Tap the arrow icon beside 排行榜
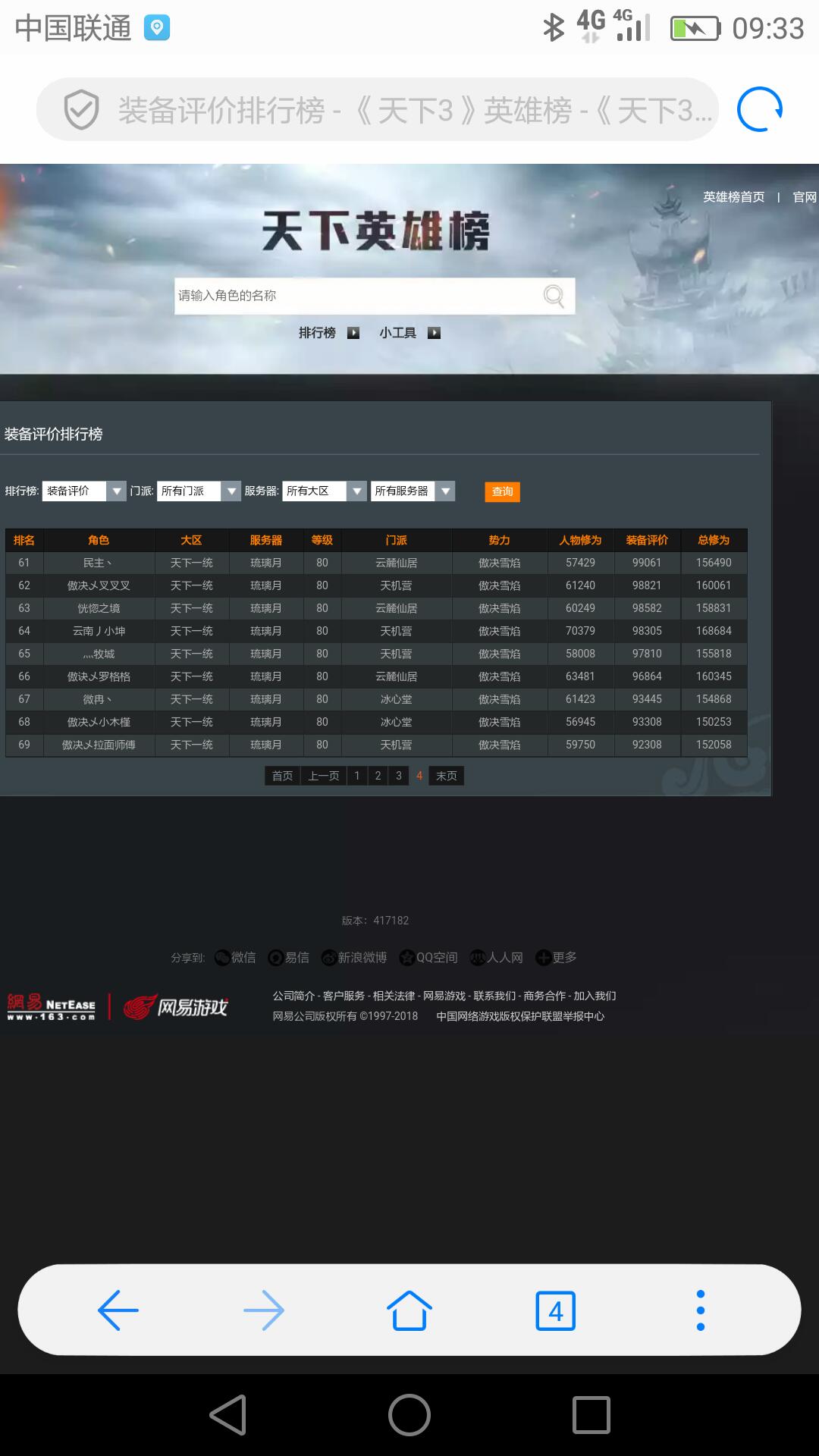The image size is (819, 1456). click(x=353, y=333)
